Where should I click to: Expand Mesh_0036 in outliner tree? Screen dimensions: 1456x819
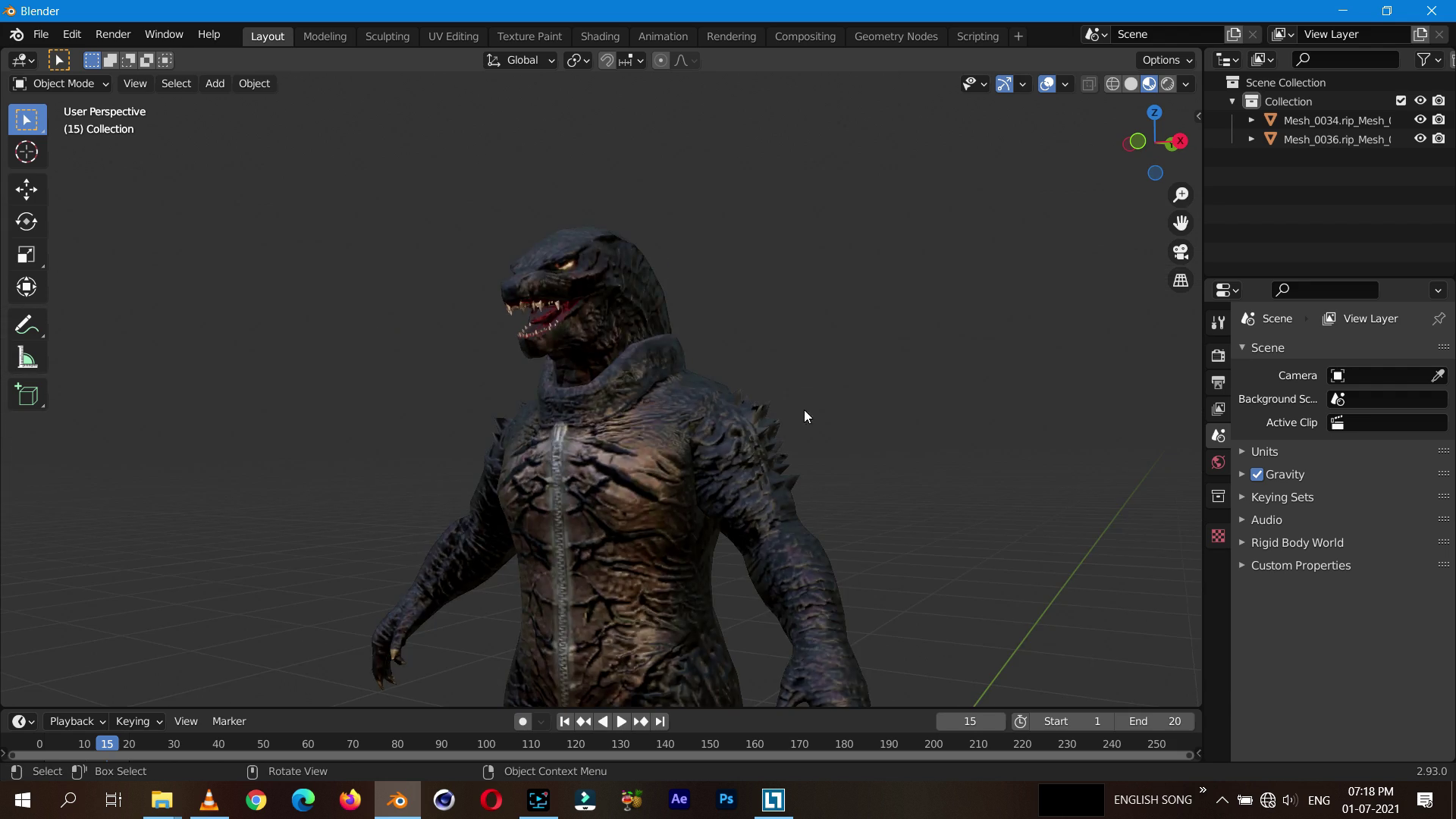[x=1251, y=139]
